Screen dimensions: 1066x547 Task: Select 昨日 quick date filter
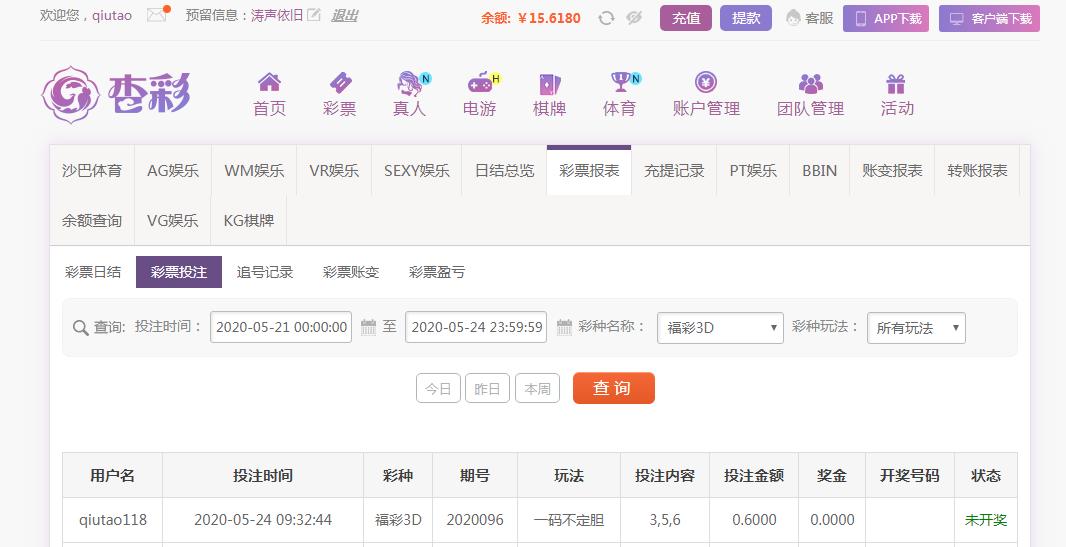[487, 389]
